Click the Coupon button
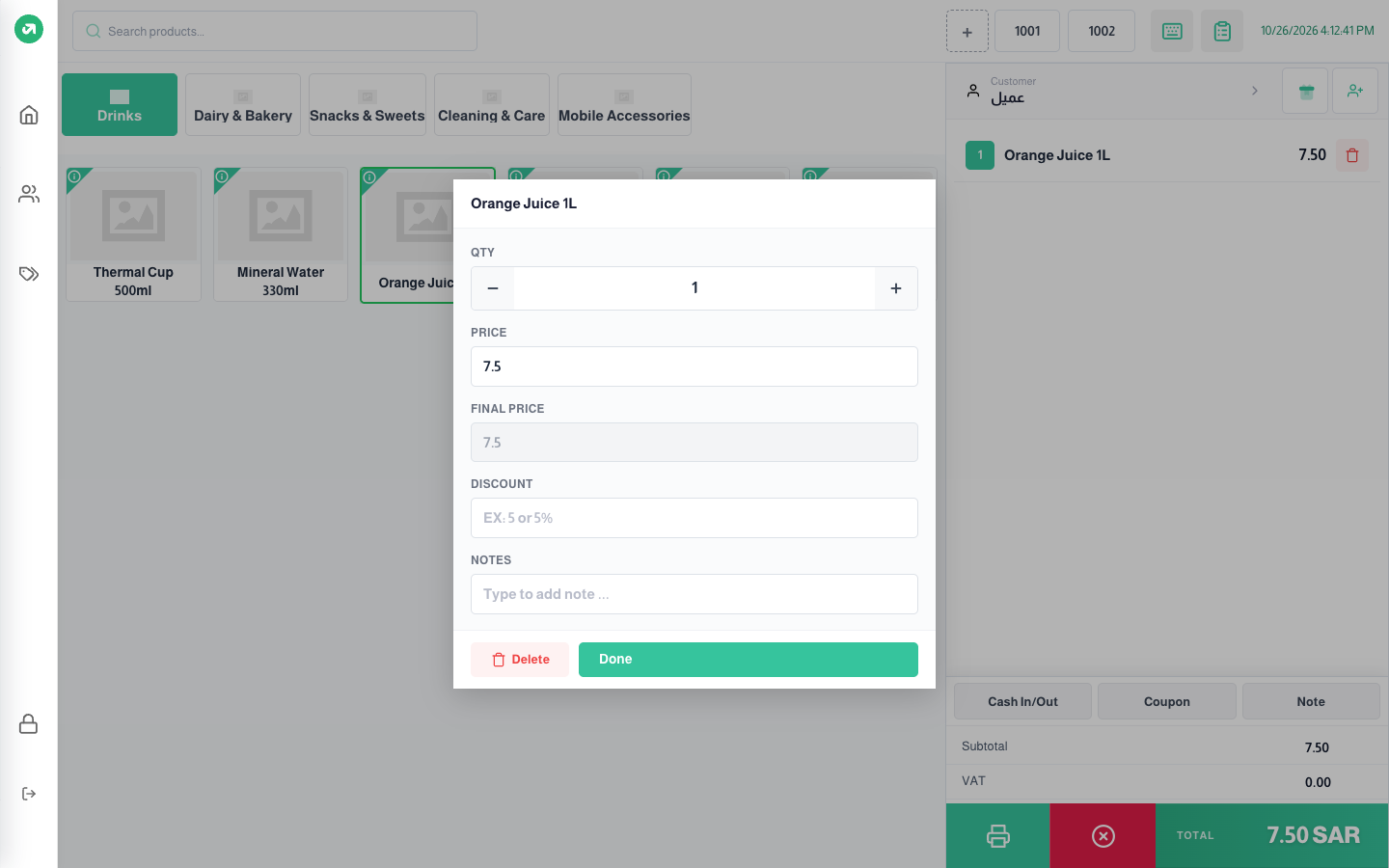This screenshot has width=1389, height=868. (1167, 701)
